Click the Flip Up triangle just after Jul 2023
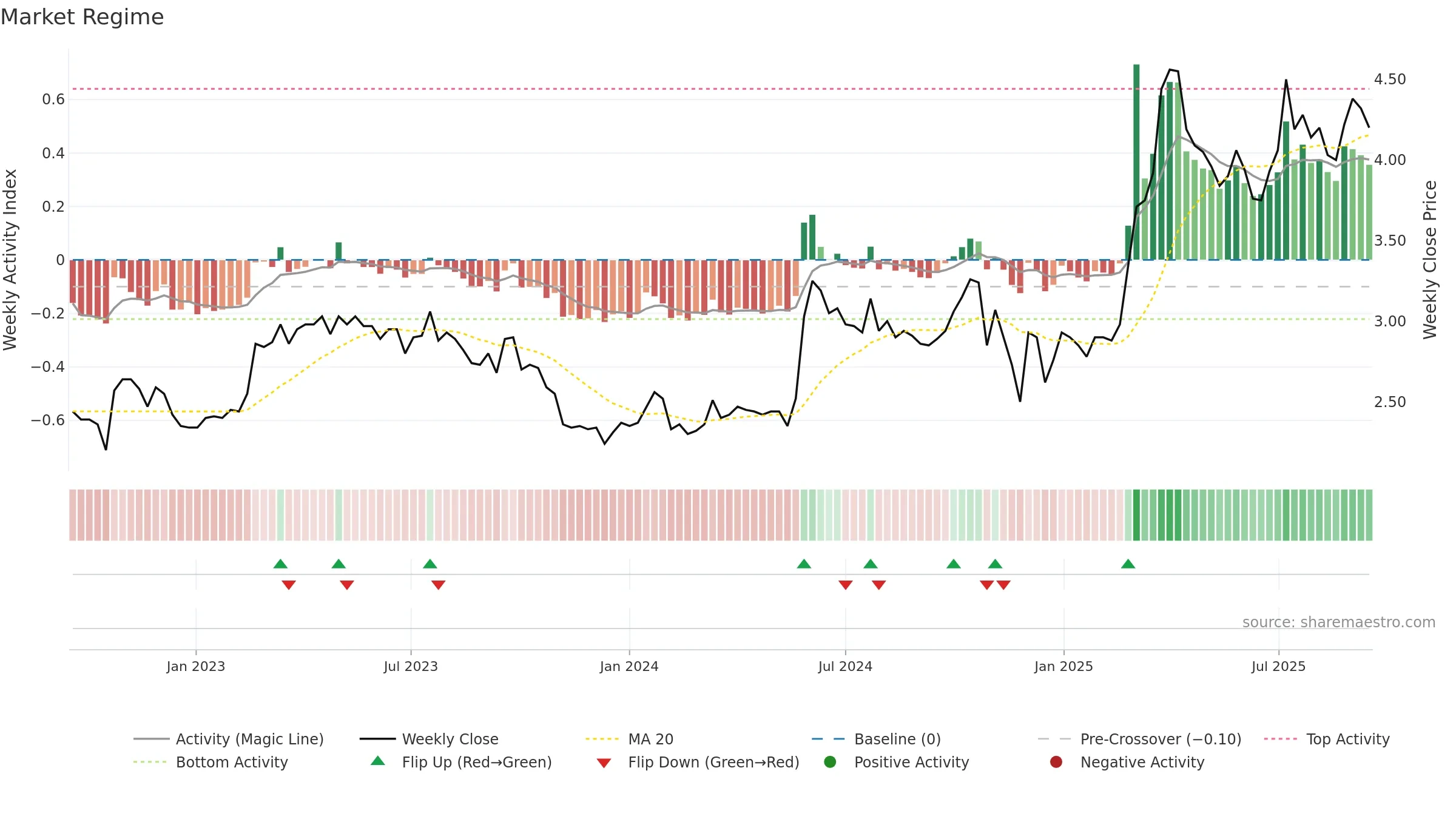1456x819 pixels. point(430,564)
